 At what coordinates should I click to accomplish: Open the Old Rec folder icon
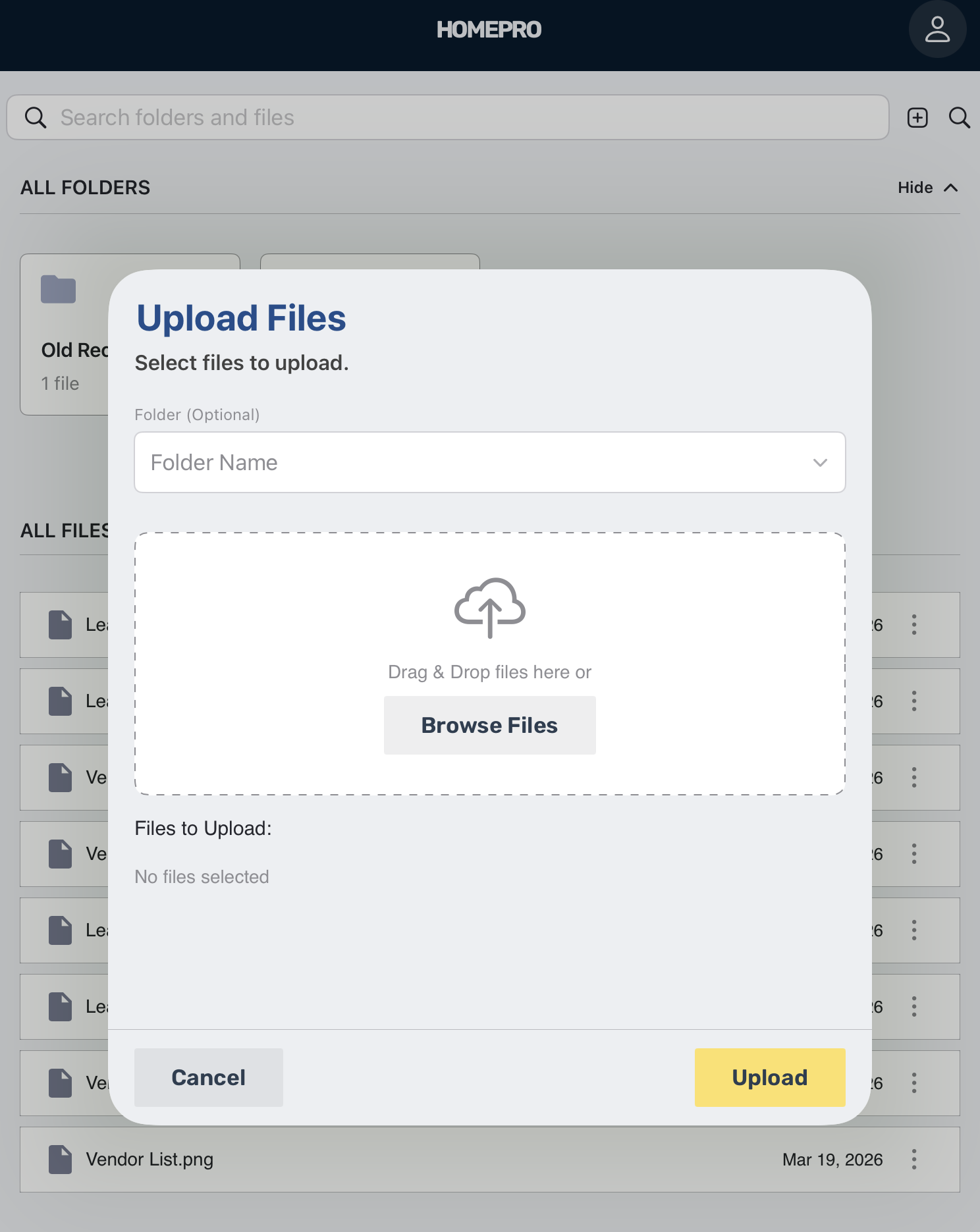point(59,289)
